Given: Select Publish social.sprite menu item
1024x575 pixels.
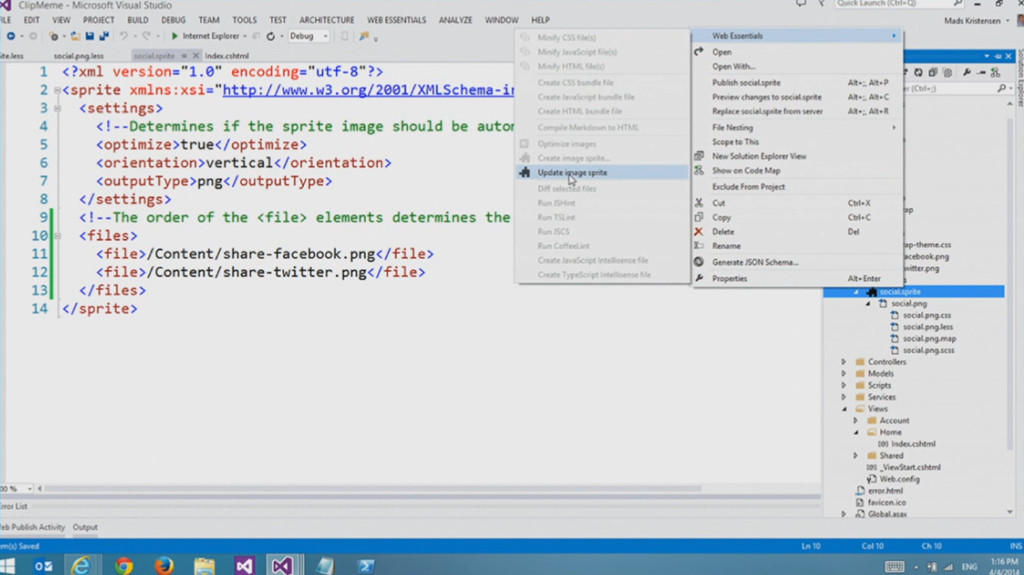Looking at the screenshot, I should tap(797, 82).
